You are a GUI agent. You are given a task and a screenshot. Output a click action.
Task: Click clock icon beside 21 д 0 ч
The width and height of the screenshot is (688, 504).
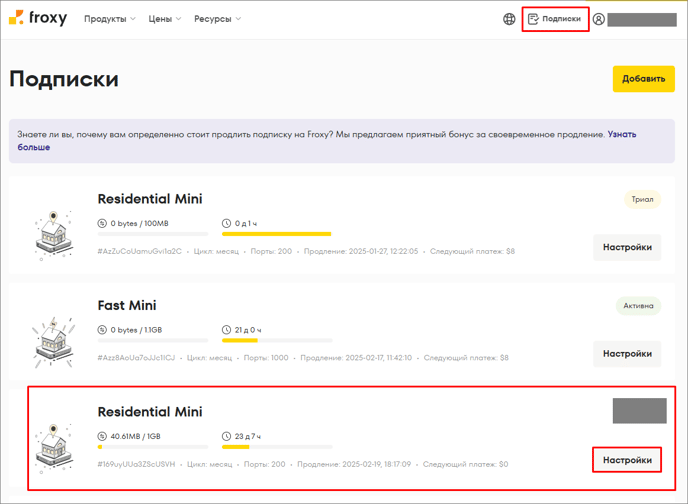tap(226, 330)
